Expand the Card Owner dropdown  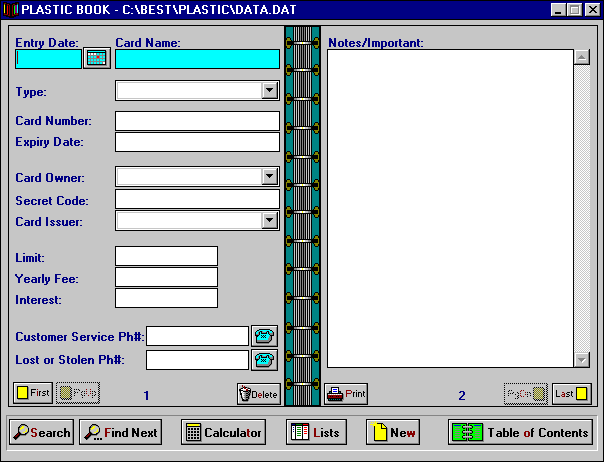pos(269,177)
